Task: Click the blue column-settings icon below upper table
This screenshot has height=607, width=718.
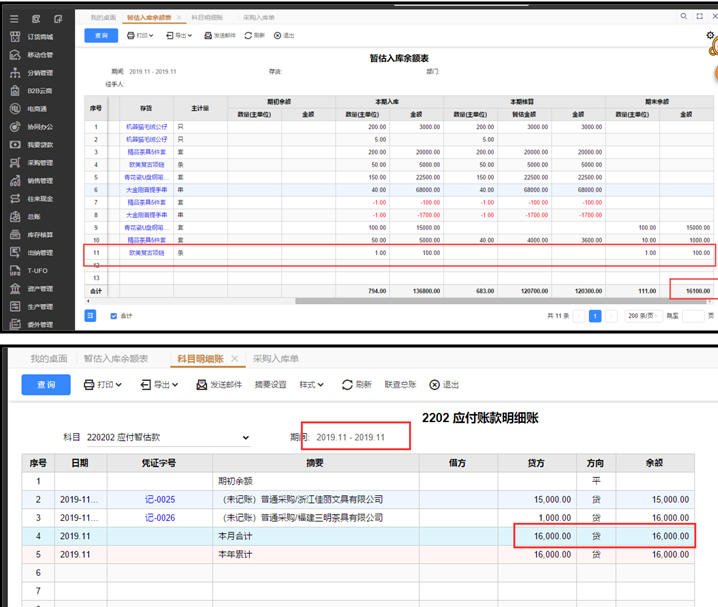Action: (x=90, y=315)
